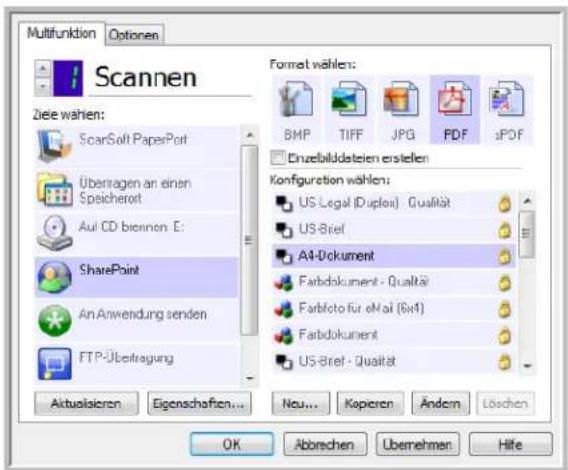Click lock icon on US-Brief - Qualität row

pyautogui.click(x=504, y=362)
